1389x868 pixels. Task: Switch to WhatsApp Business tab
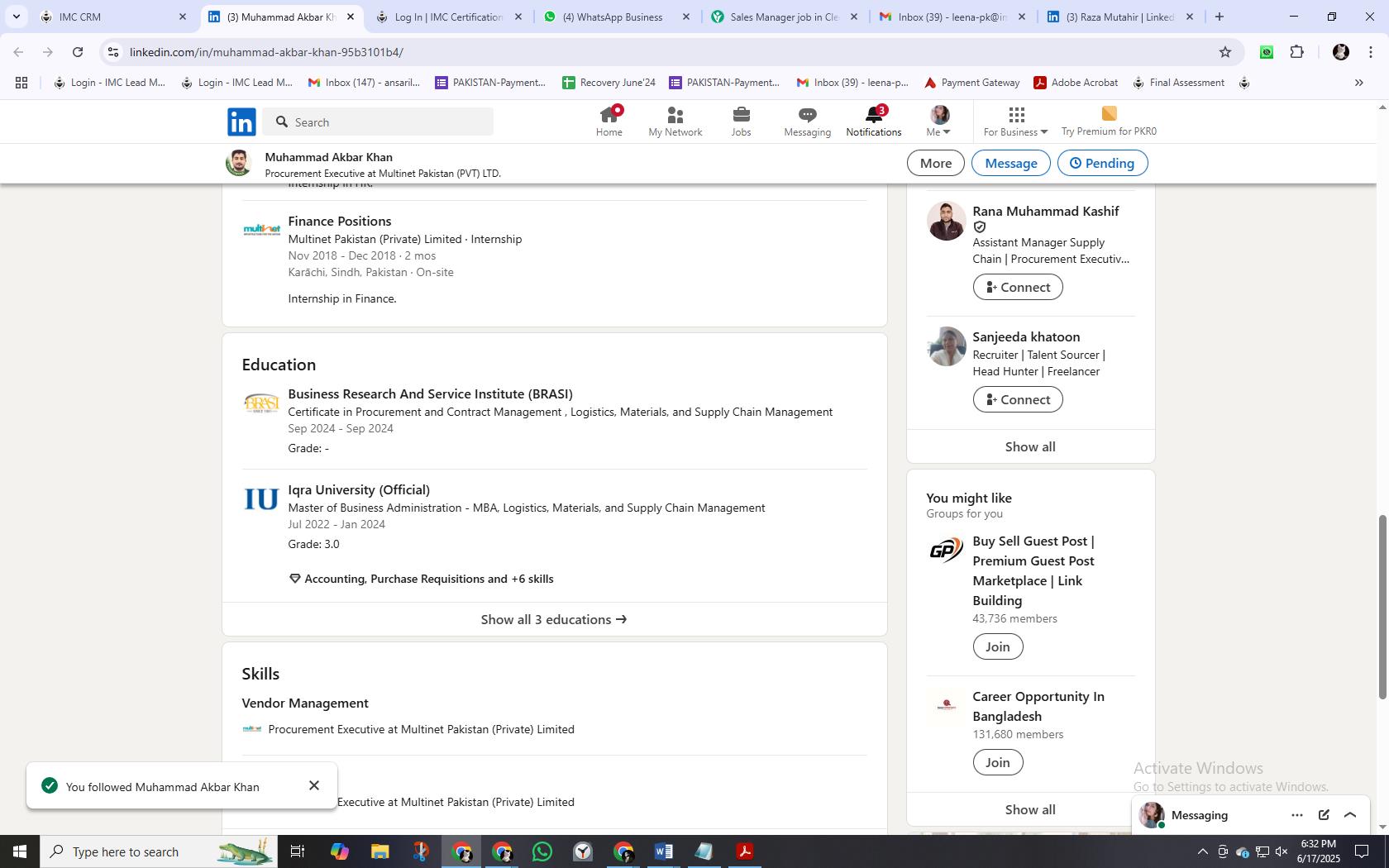tap(616, 17)
